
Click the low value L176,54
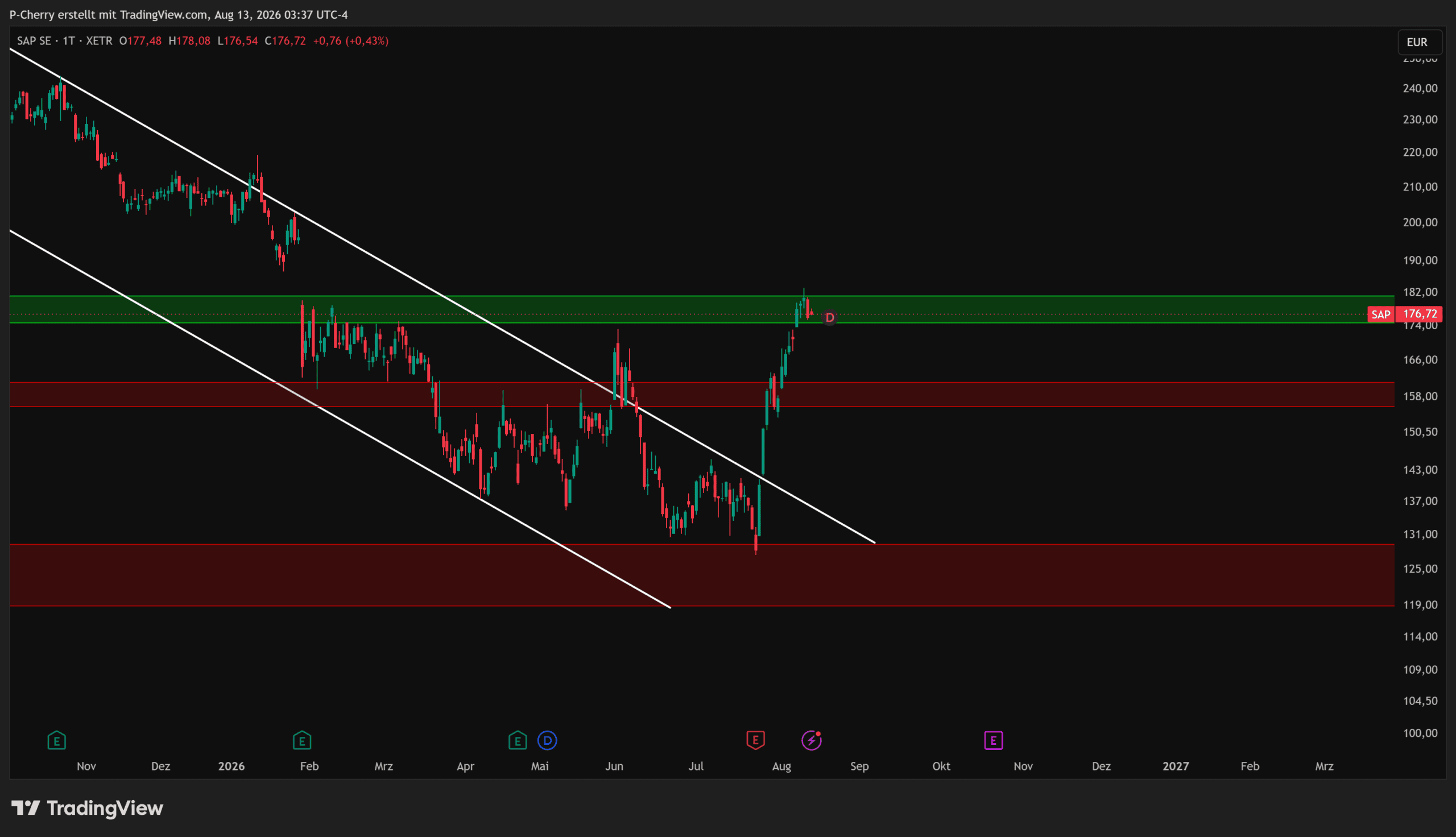(x=237, y=41)
